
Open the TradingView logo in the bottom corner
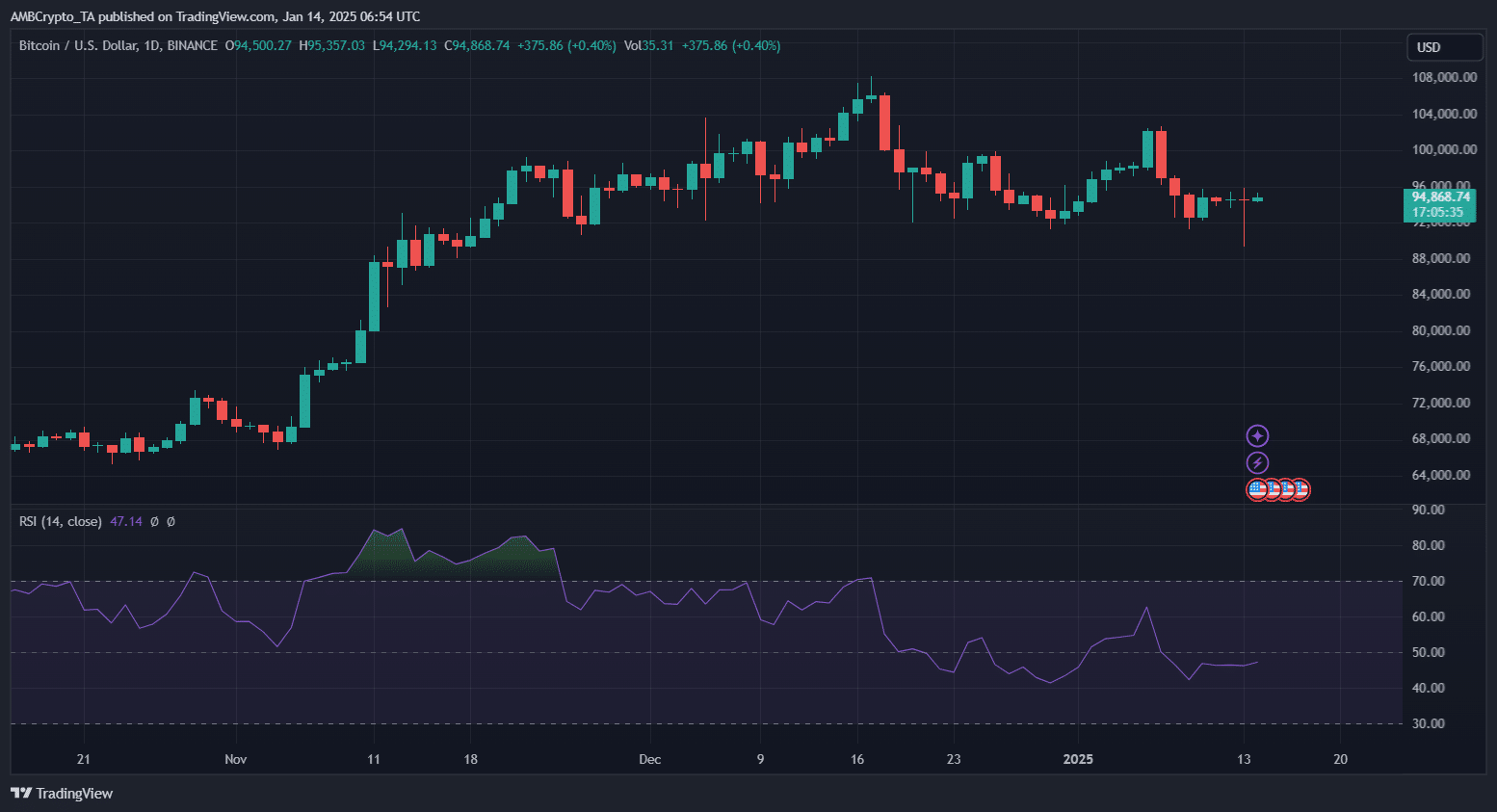pyautogui.click(x=61, y=794)
